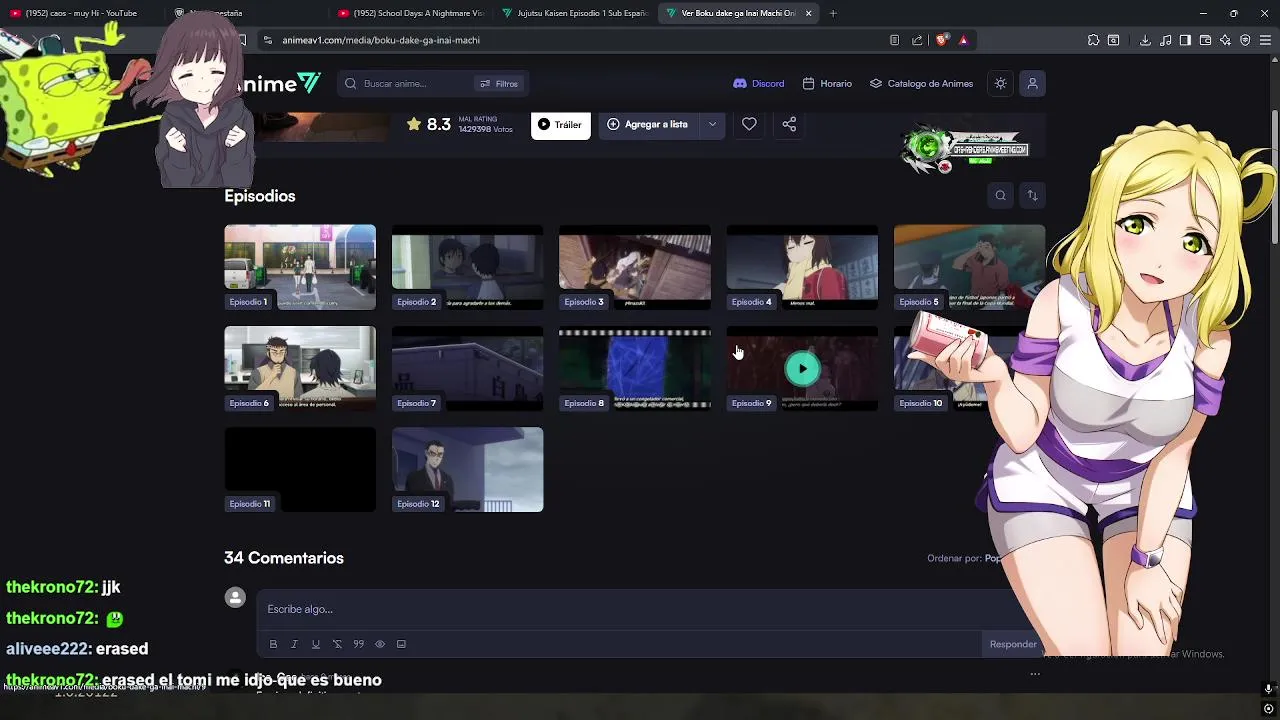Open the Brave VPN shield icon
This screenshot has width=1280, height=720.
[x=1245, y=40]
